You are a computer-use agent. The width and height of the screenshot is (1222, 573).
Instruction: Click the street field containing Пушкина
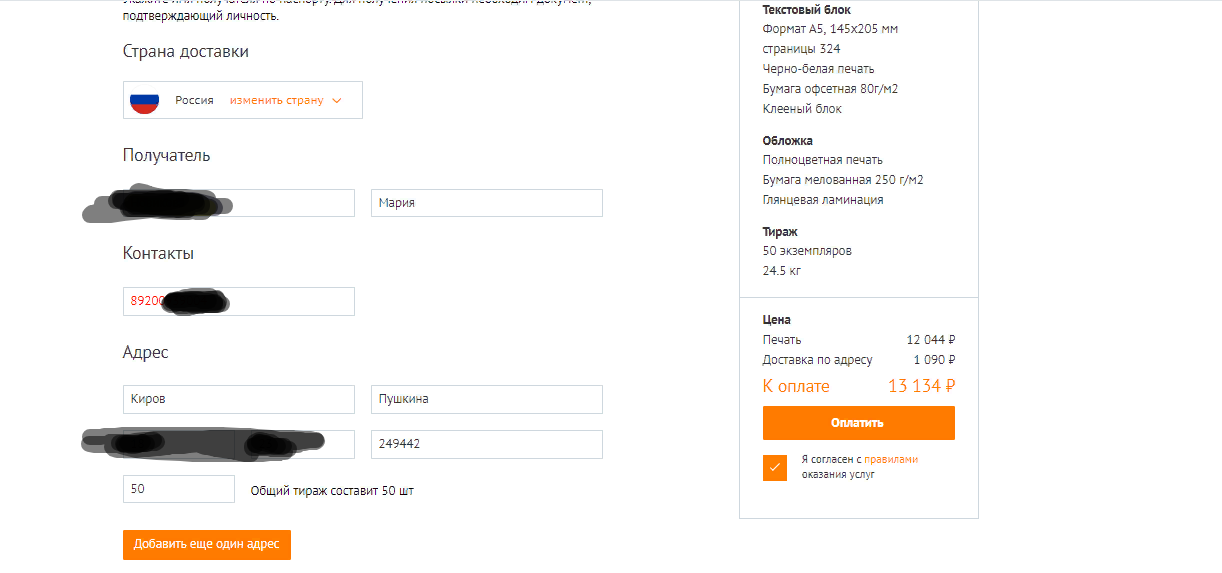[x=486, y=399]
